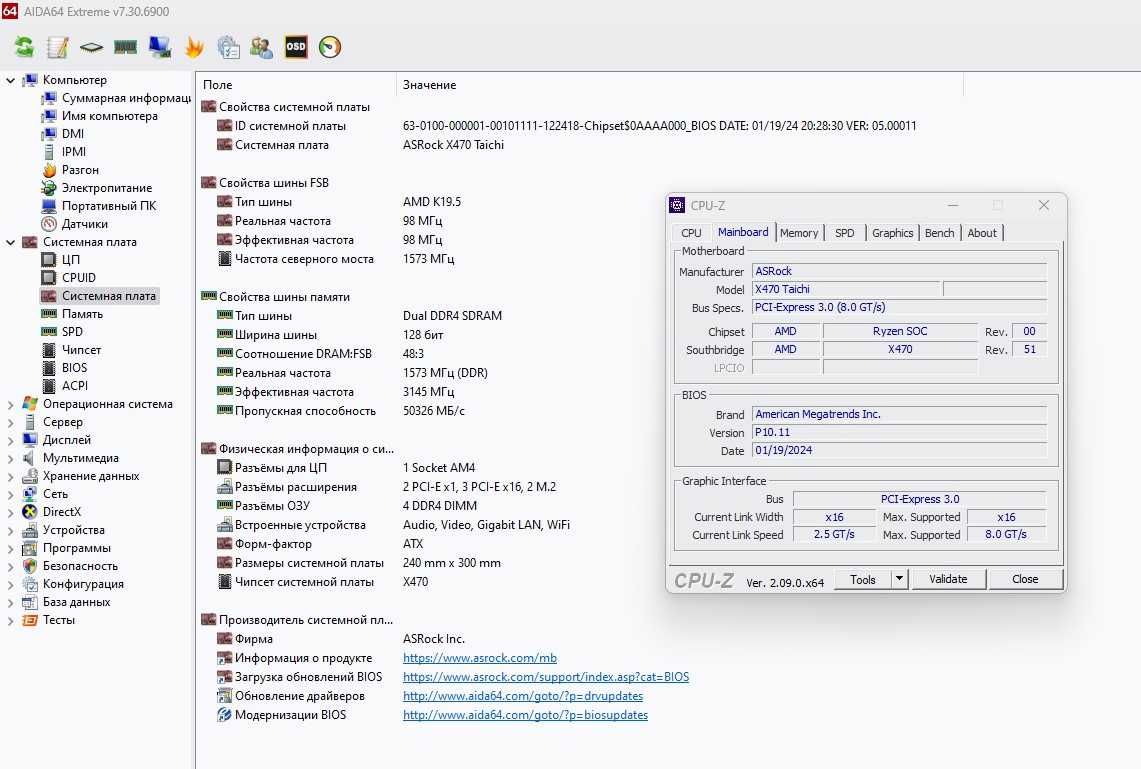Open BIOS tree item

click(74, 368)
